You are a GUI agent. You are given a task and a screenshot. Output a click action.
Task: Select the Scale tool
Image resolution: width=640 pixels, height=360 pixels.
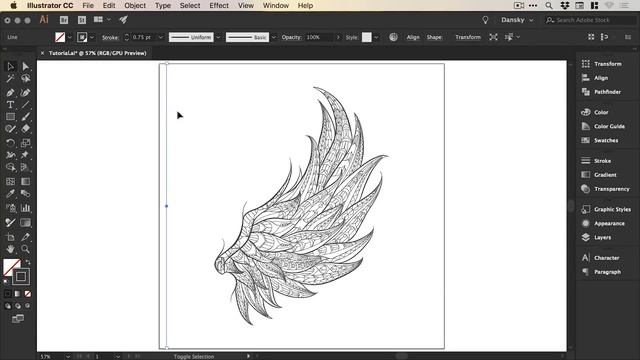click(x=25, y=143)
